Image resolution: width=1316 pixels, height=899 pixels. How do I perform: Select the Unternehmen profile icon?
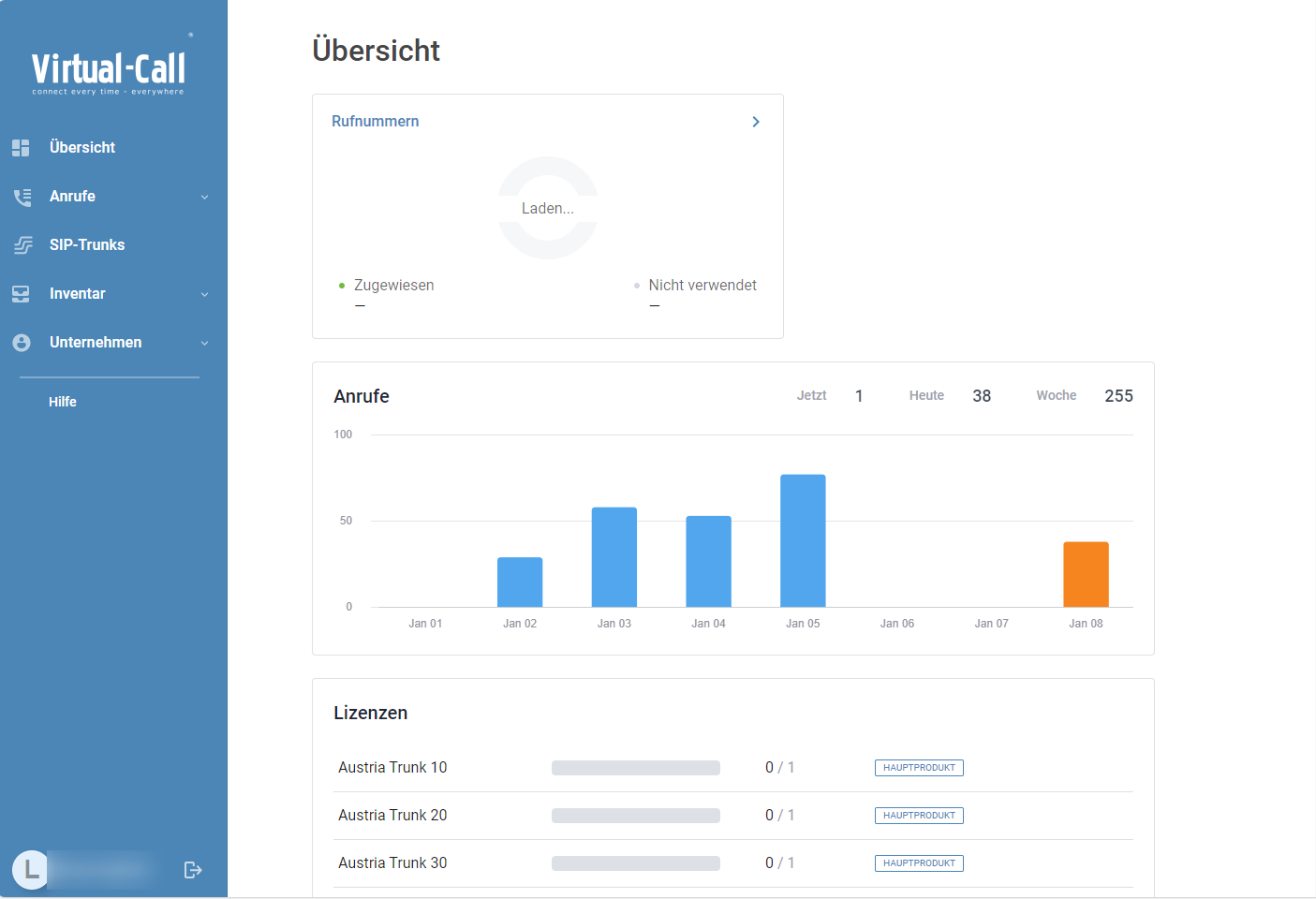click(21, 342)
